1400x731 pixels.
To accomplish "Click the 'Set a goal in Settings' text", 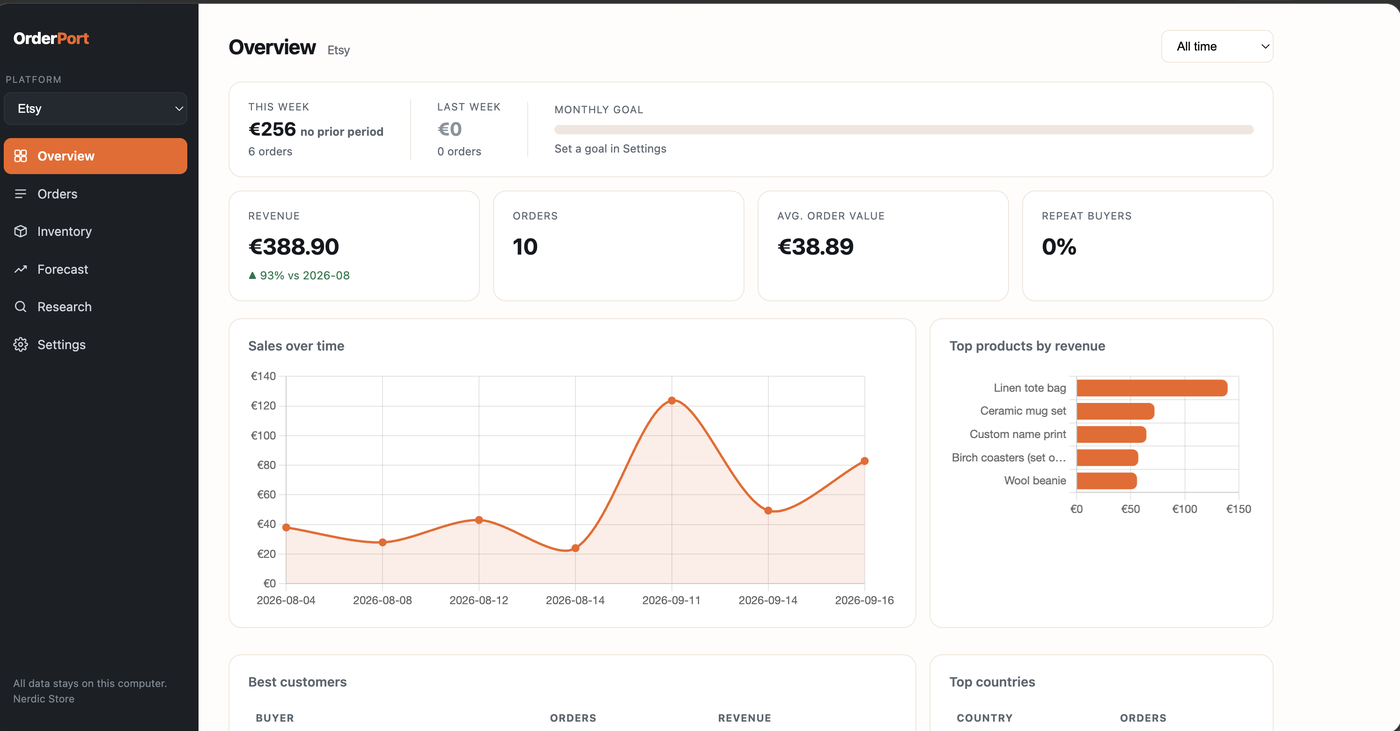I will 610,149.
